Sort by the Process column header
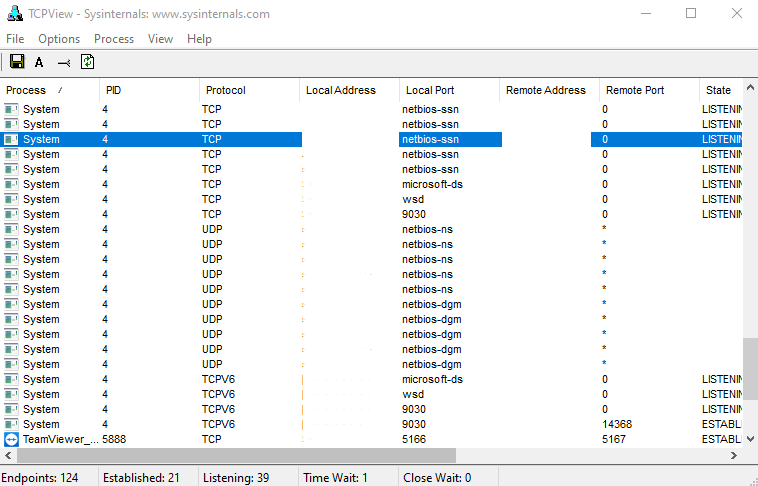This screenshot has height=486, width=758. 50,90
